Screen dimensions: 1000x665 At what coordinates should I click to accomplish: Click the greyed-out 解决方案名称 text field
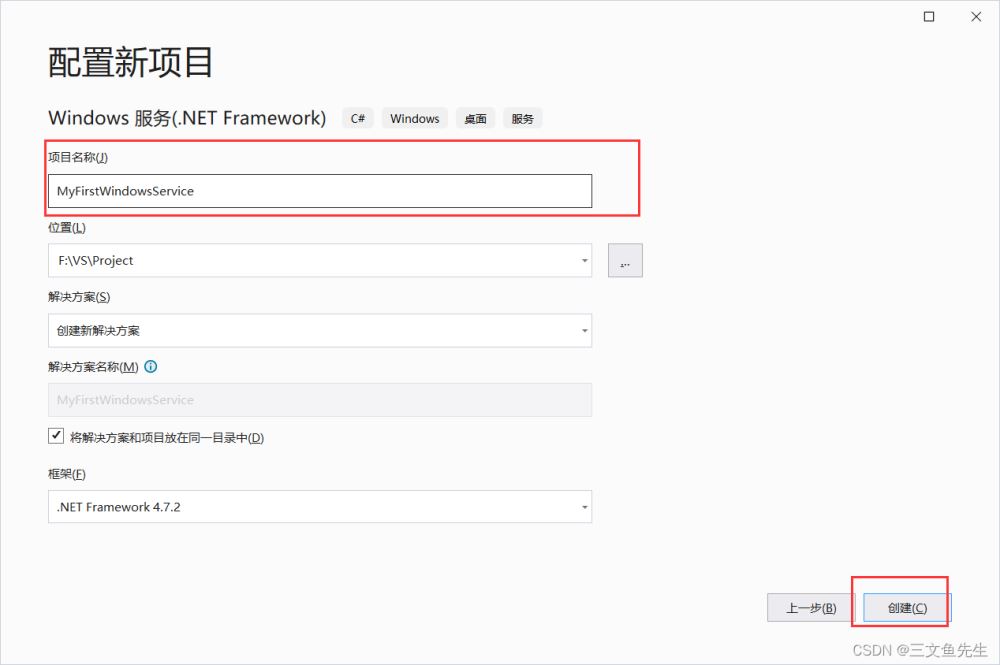pyautogui.click(x=319, y=400)
